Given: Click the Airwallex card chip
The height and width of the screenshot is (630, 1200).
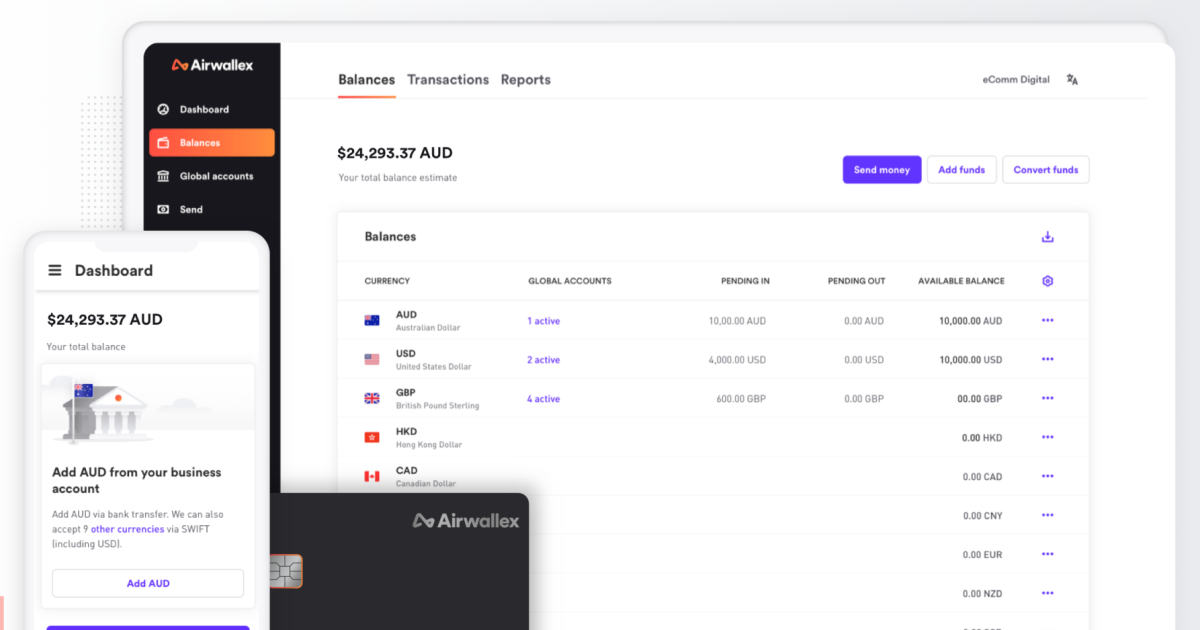Looking at the screenshot, I should pyautogui.click(x=286, y=572).
